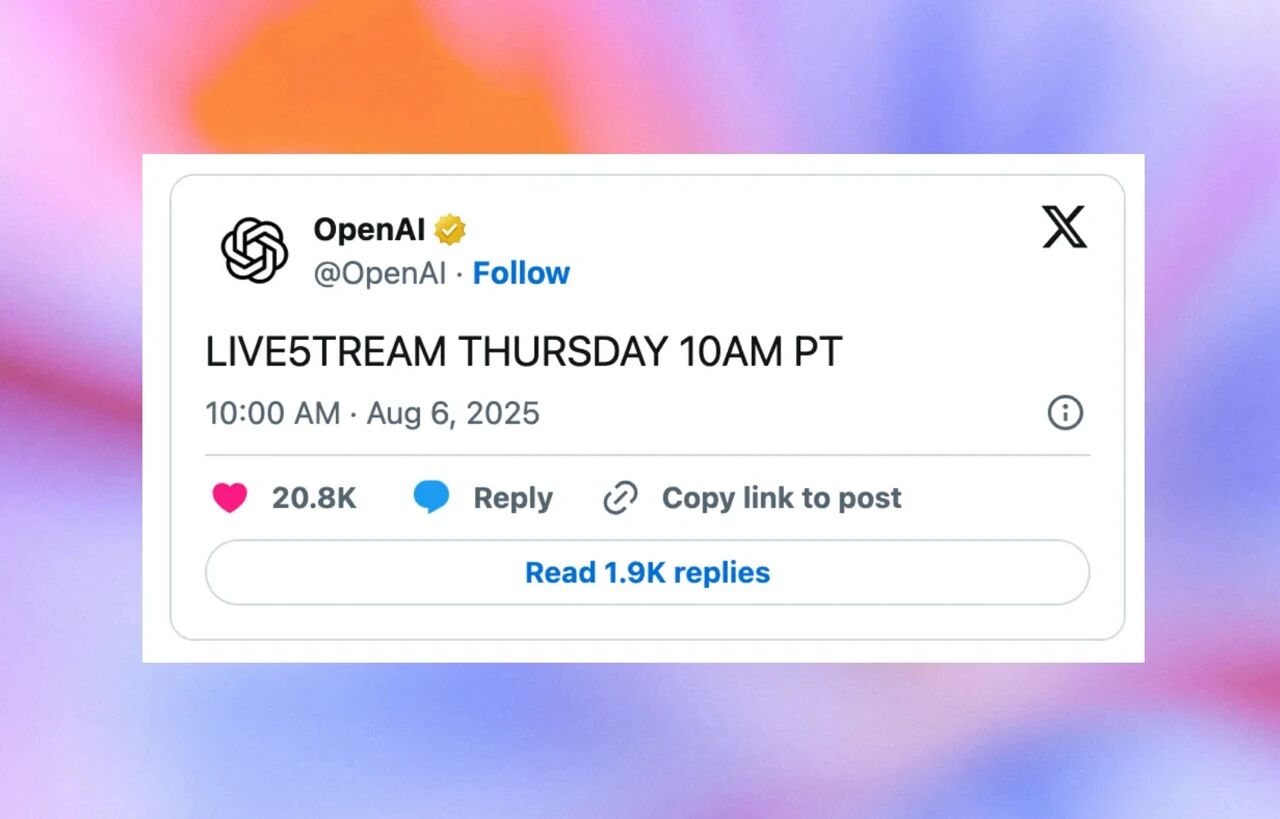Click the circled info icon
Screen dimensions: 1280x819
[x=1065, y=412]
